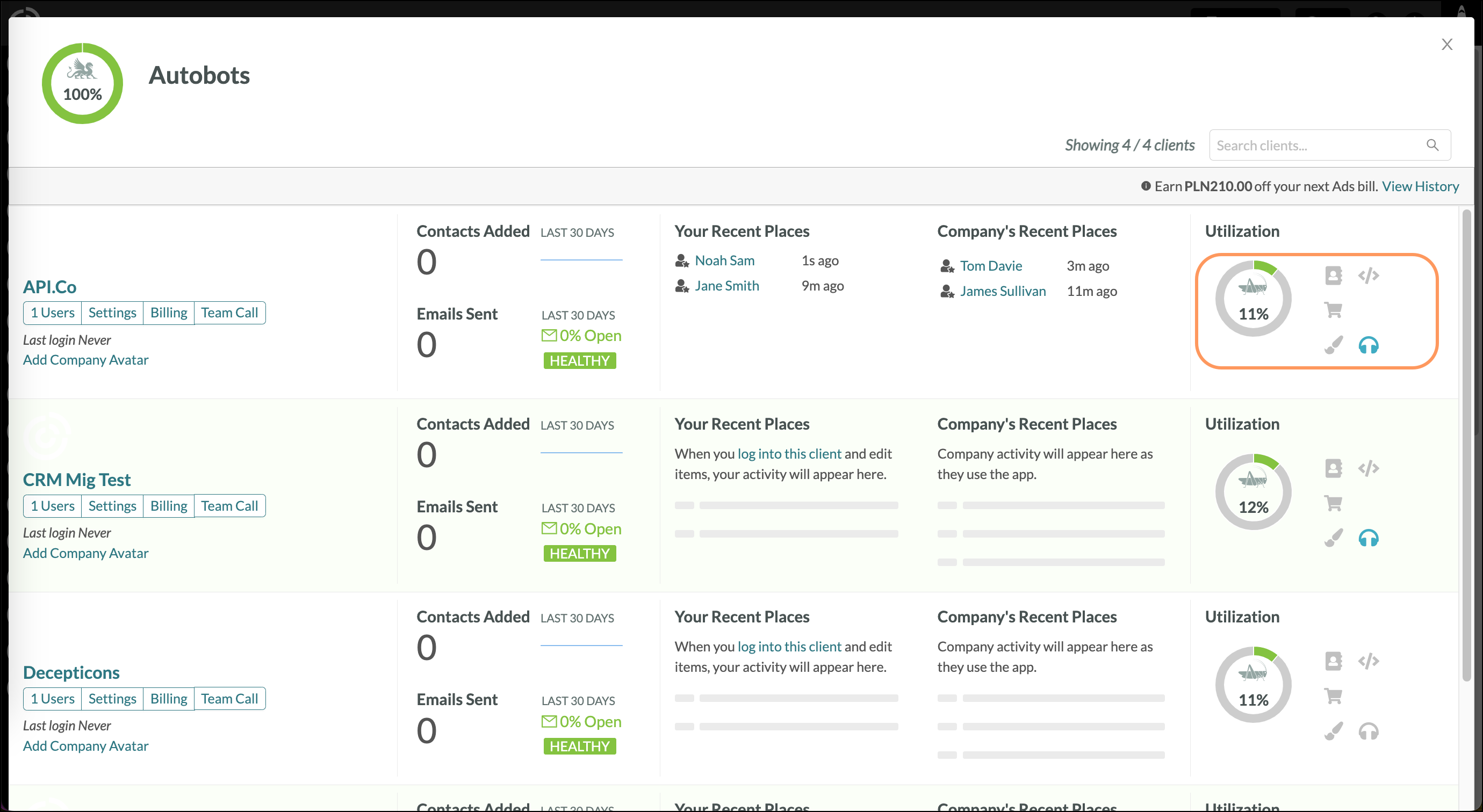Viewport: 1483px width, 812px height.
Task: Open the Decepticons client link
Action: tap(71, 672)
